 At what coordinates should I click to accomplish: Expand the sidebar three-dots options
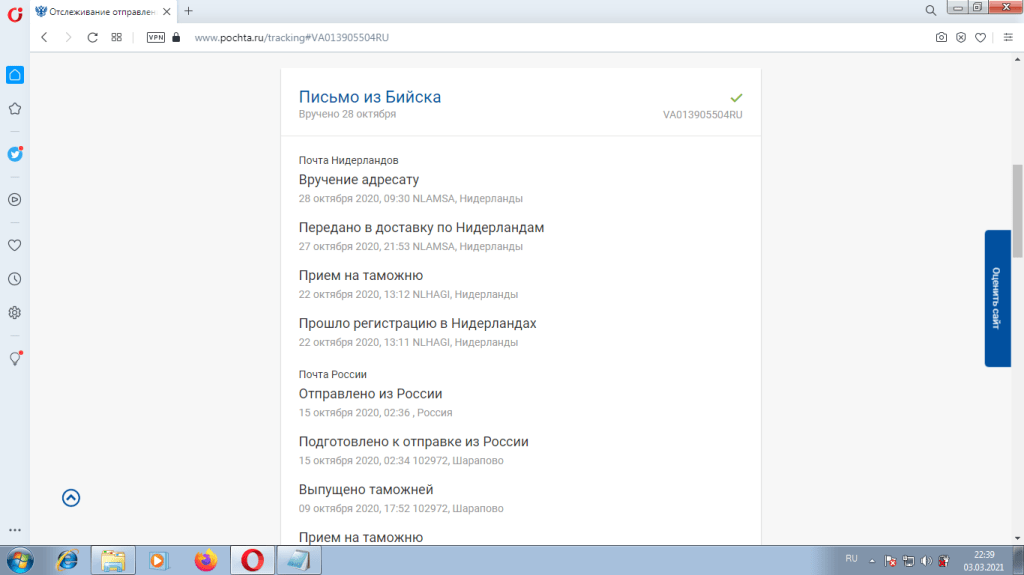pyautogui.click(x=15, y=530)
